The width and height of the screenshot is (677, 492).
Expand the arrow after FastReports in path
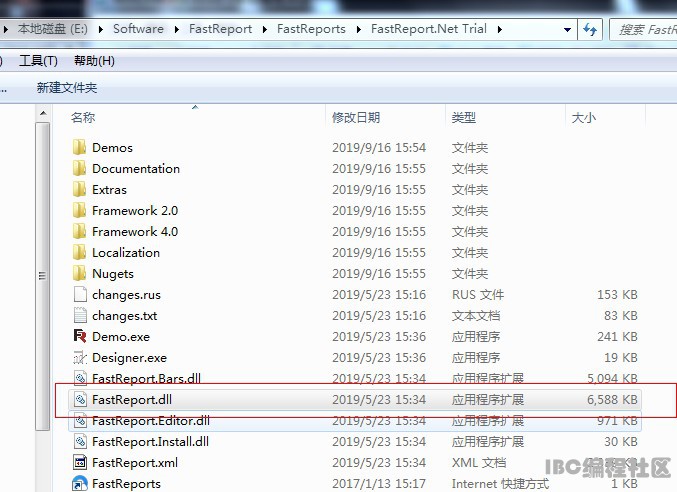pos(359,29)
